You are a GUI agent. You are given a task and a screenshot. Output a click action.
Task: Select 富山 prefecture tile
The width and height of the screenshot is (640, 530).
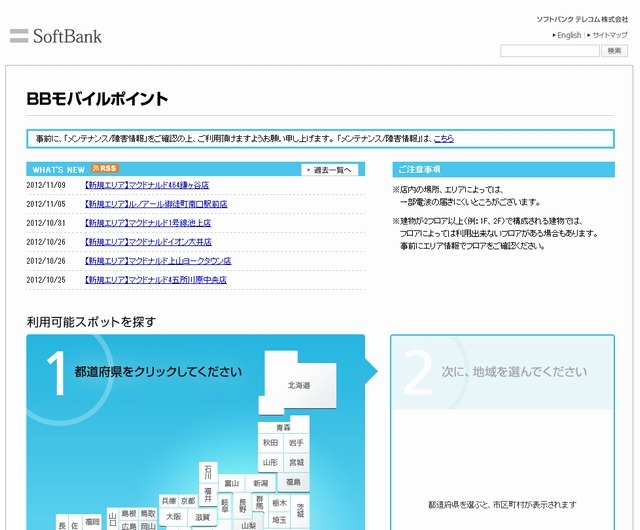coord(231,483)
